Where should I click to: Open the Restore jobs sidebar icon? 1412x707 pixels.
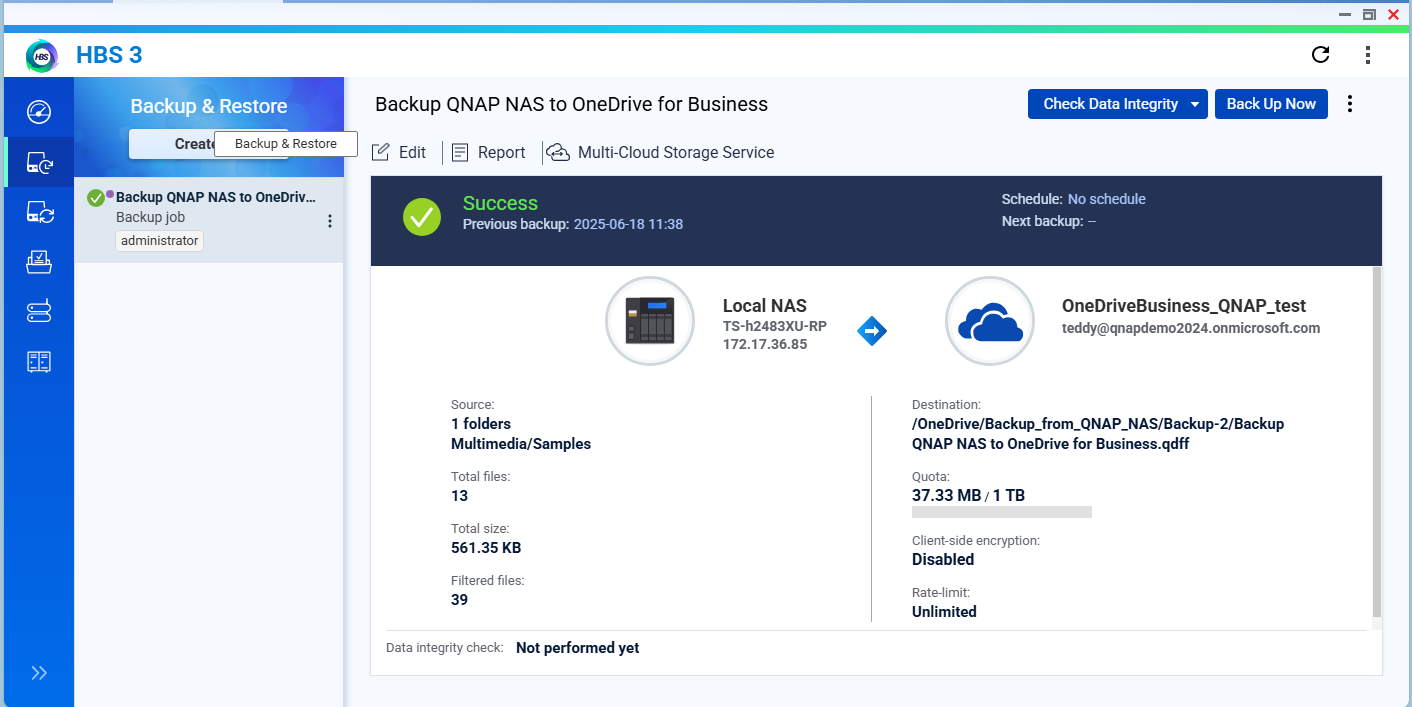[x=39, y=262]
